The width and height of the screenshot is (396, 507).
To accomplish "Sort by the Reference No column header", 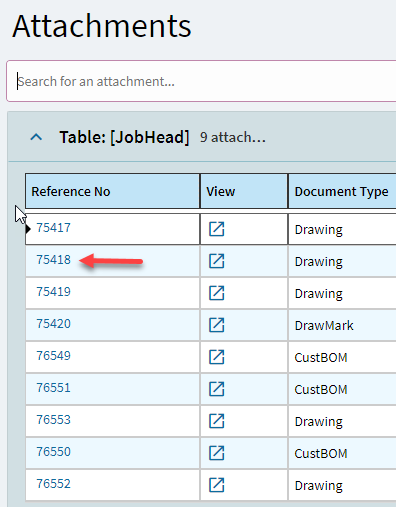I will coord(113,191).
